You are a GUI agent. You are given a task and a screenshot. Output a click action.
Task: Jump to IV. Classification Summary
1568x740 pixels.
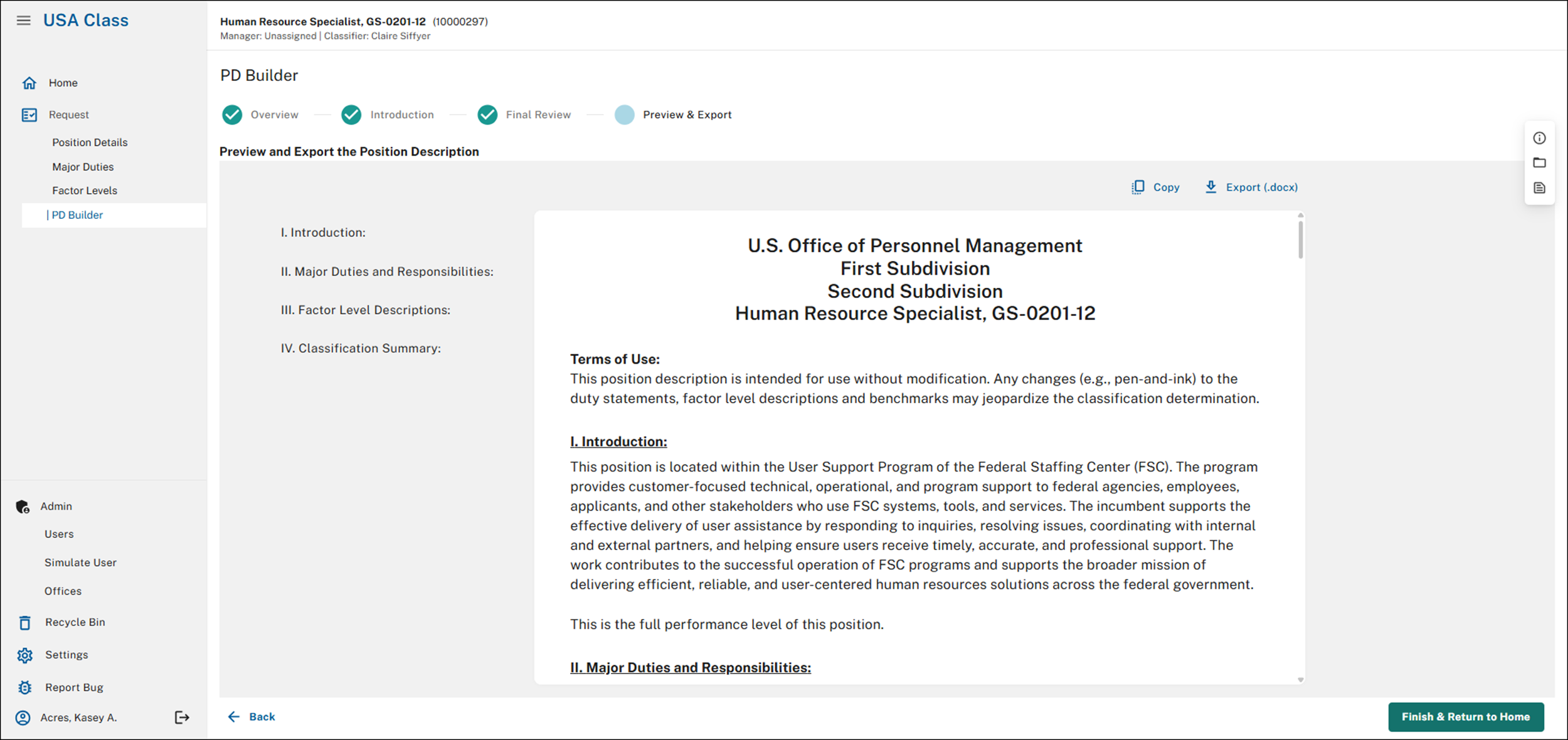[361, 348]
